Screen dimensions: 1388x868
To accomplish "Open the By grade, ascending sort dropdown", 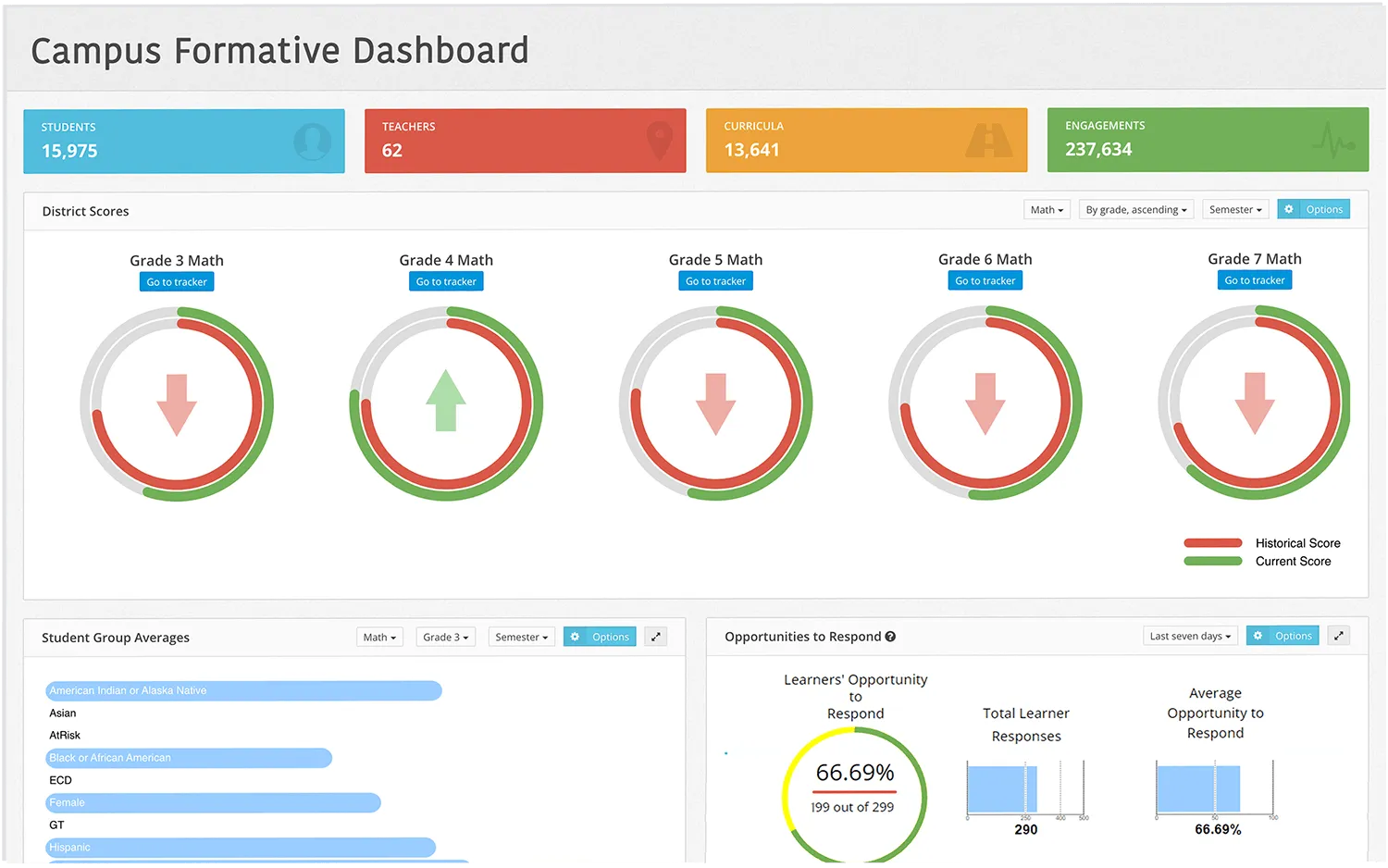I will [1135, 210].
